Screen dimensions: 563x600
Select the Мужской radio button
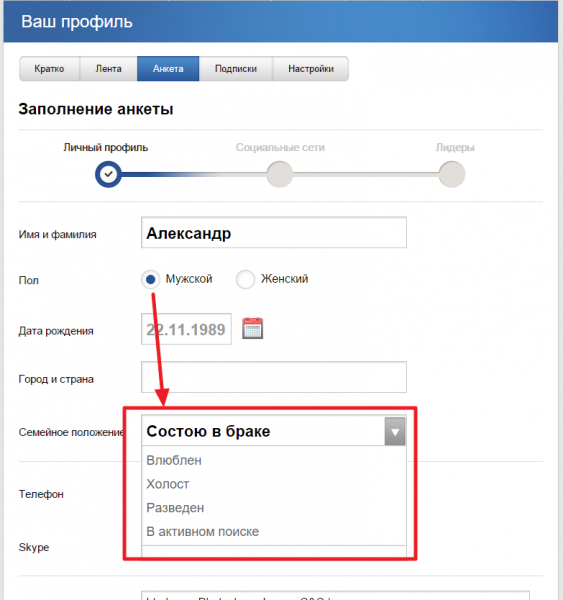[150, 279]
